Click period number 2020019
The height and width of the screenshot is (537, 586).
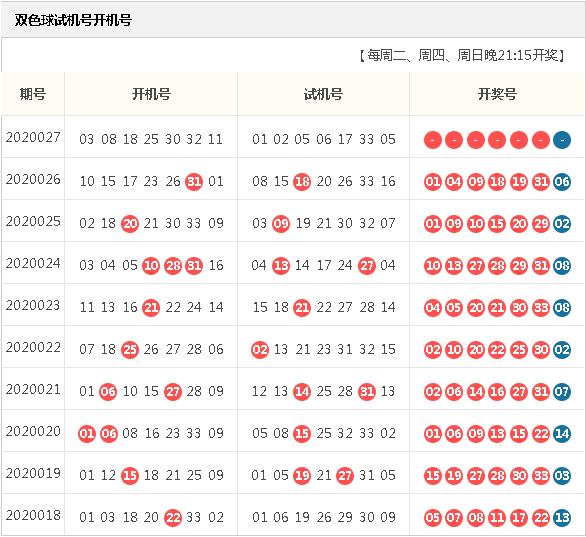(33, 473)
